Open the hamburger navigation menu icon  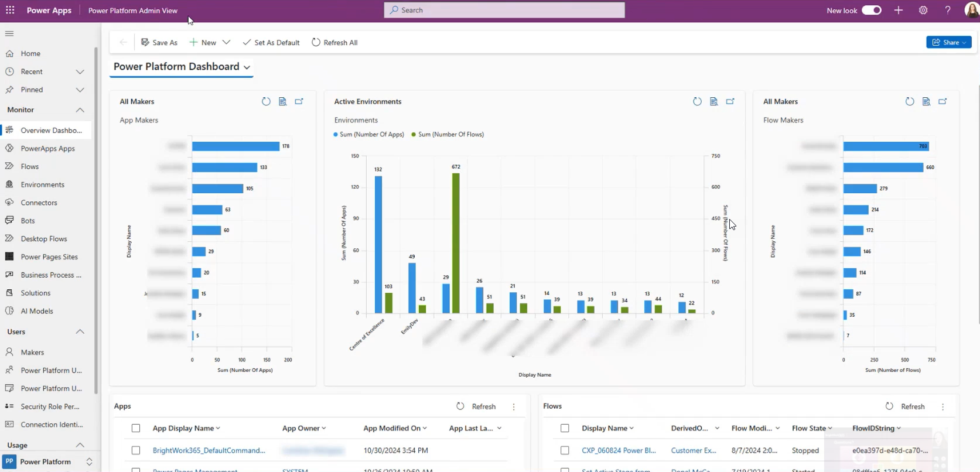(x=9, y=33)
